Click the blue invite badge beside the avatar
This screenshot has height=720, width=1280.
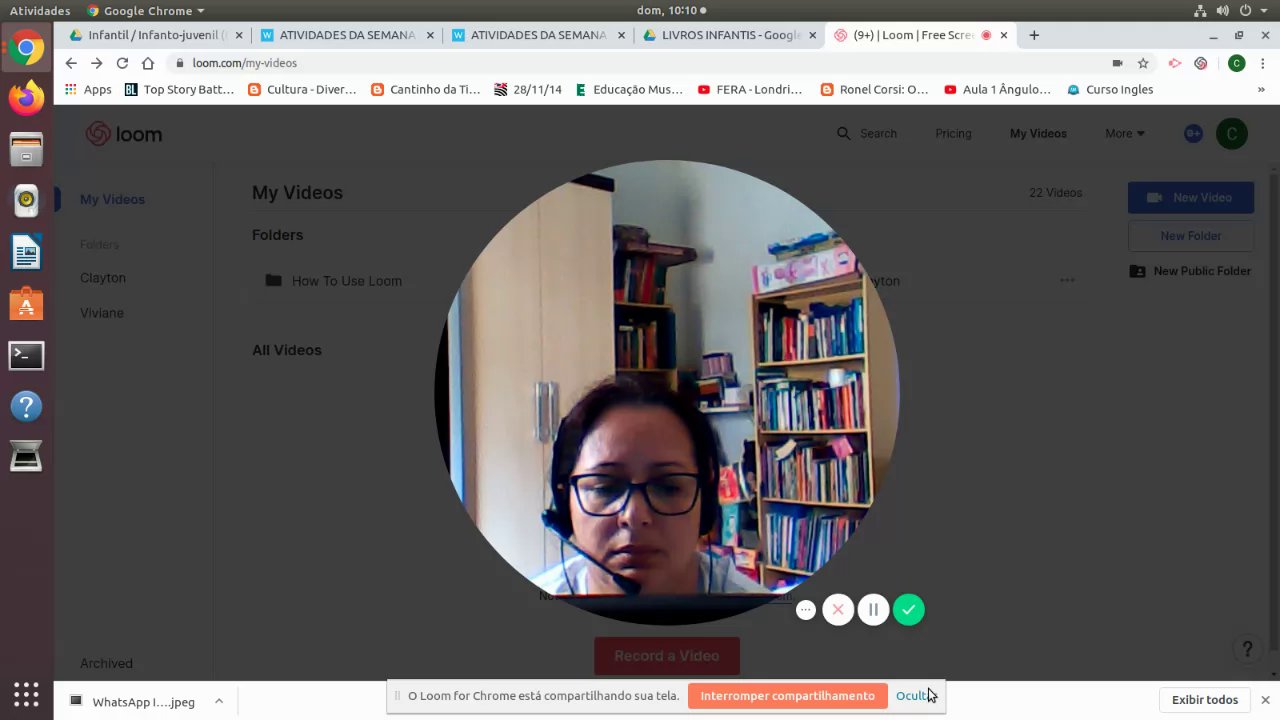coord(1193,133)
